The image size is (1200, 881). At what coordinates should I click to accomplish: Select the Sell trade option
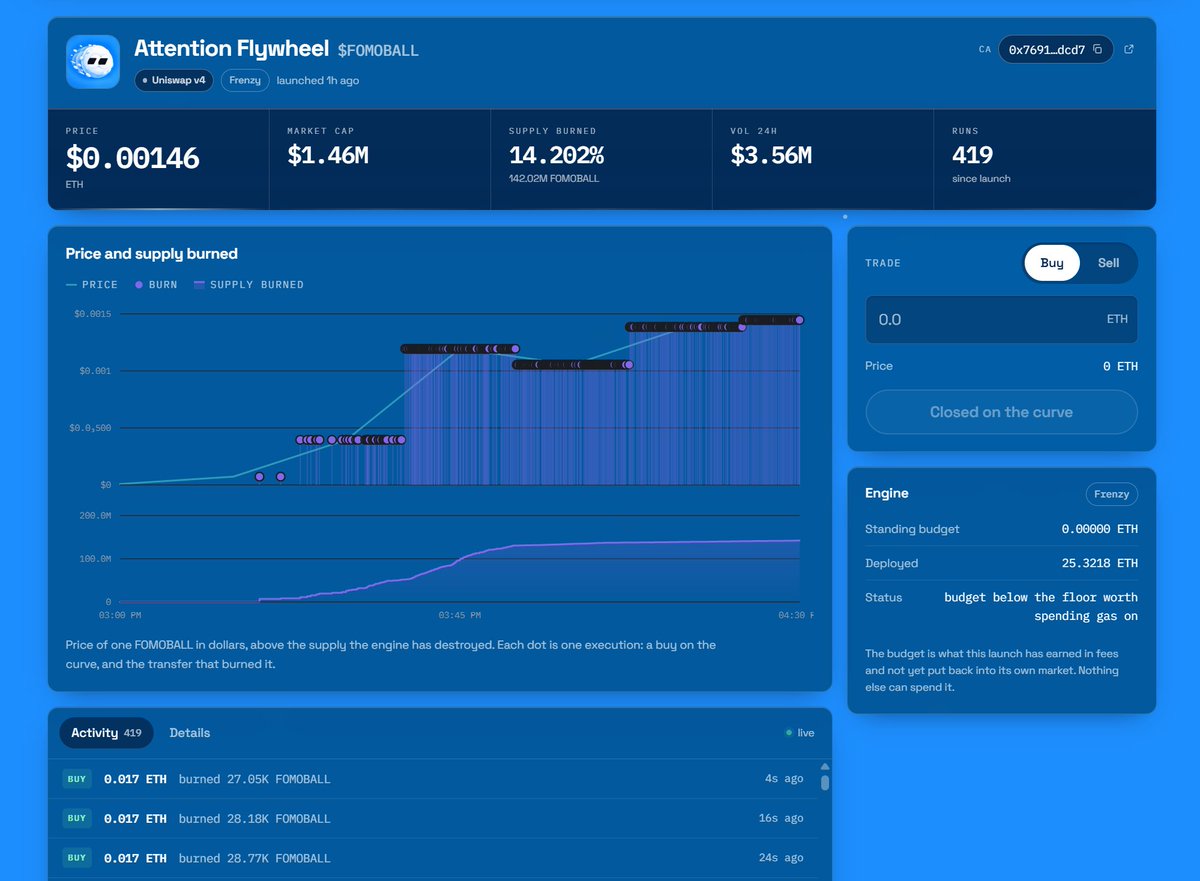[1109, 263]
